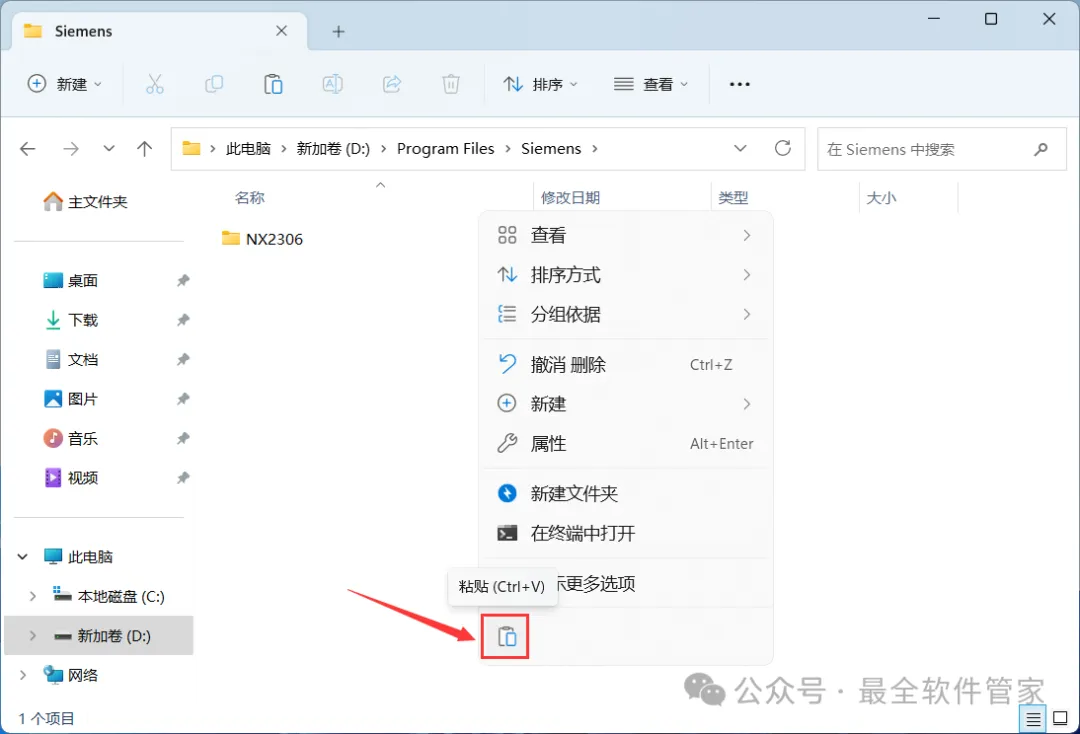Choose 新建 in context menu
Viewport: 1080px width, 734px height.
click(x=625, y=403)
